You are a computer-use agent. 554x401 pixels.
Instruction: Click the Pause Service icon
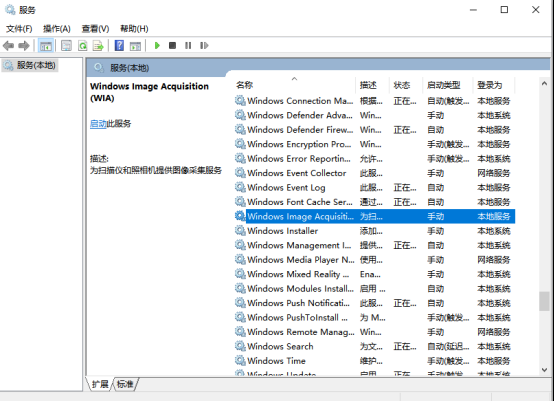coord(188,46)
